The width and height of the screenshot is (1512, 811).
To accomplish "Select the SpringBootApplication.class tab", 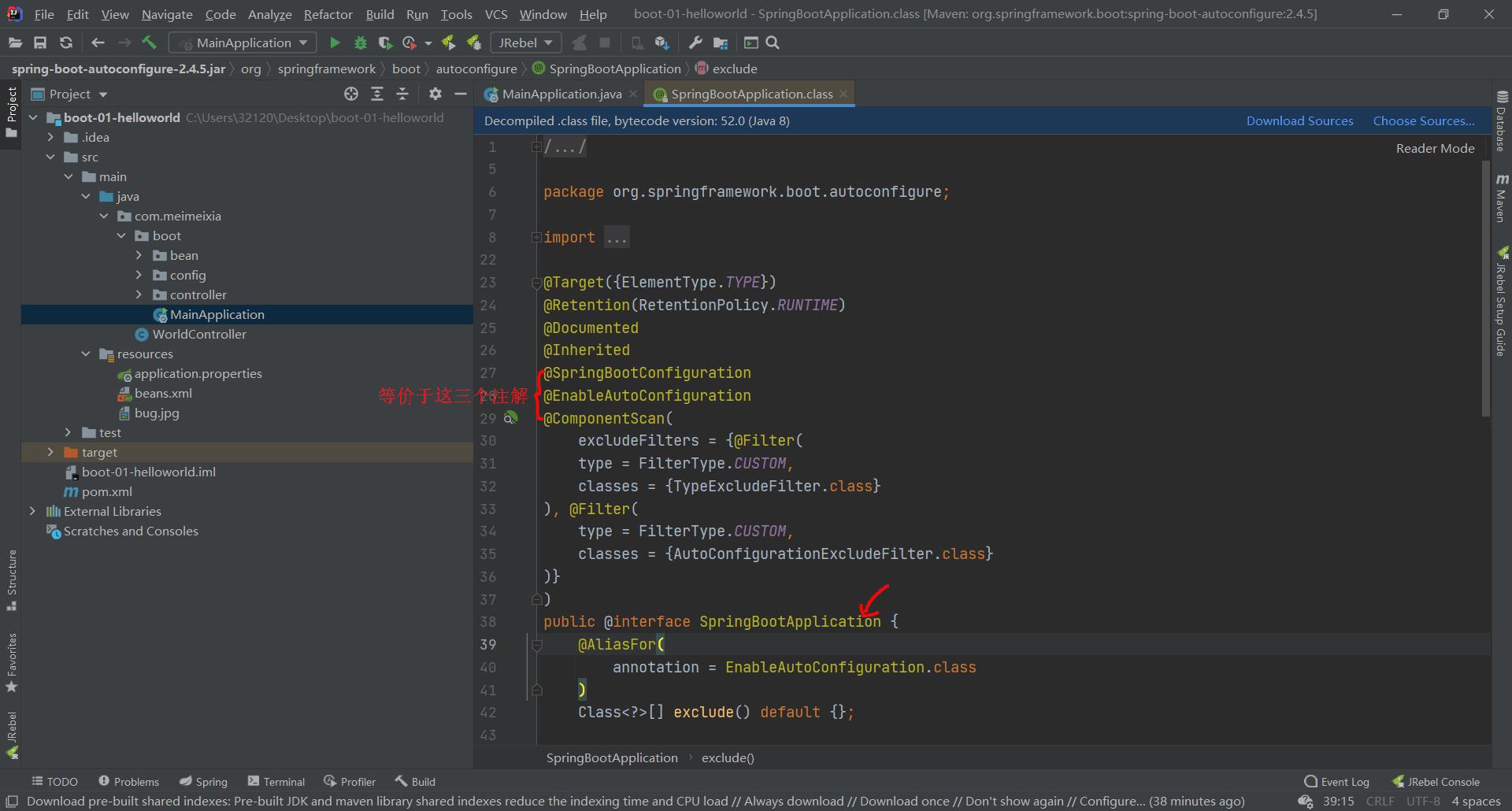I will [x=751, y=94].
